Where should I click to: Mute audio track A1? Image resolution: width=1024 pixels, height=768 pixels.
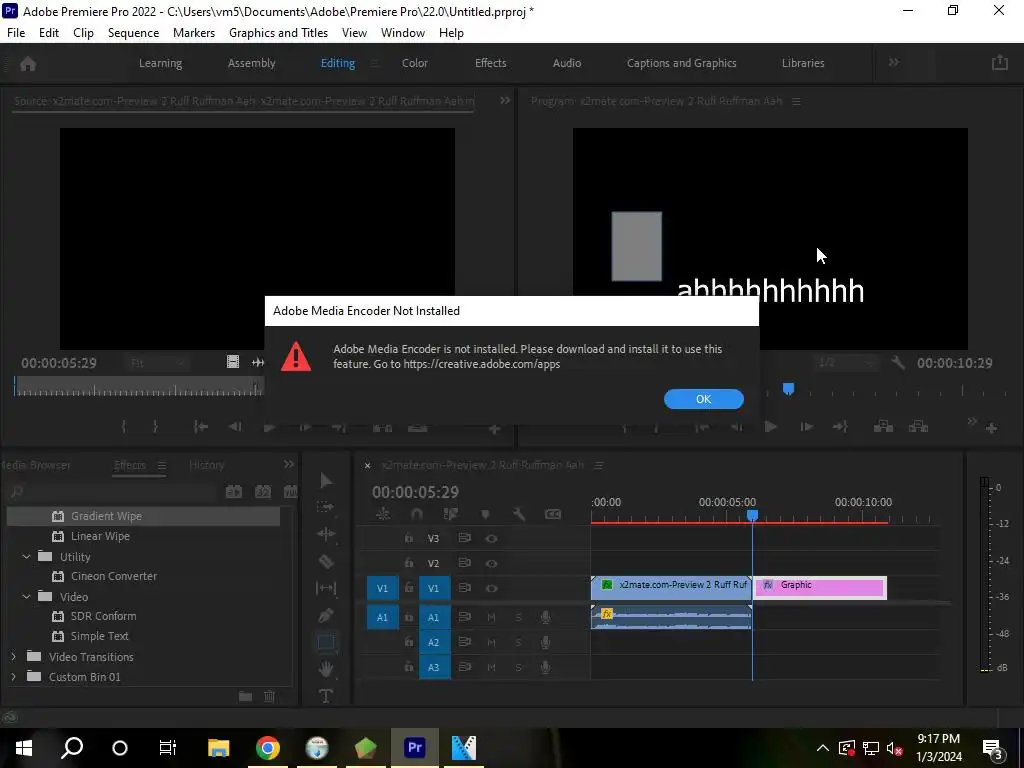click(491, 617)
